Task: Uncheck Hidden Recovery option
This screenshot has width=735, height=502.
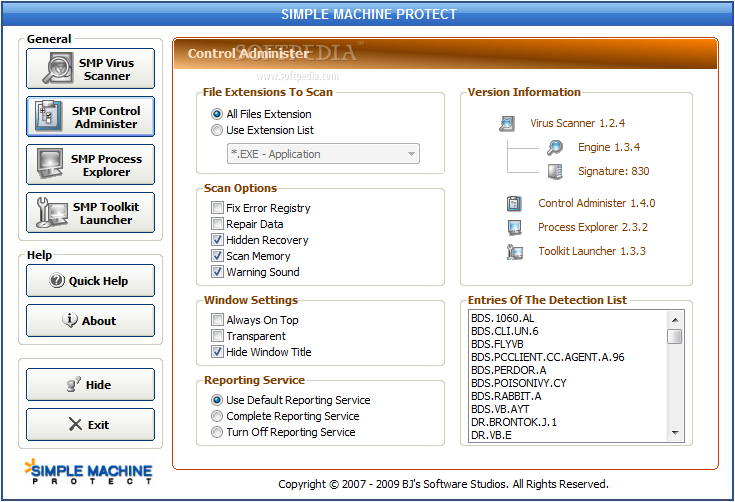Action: (217, 240)
